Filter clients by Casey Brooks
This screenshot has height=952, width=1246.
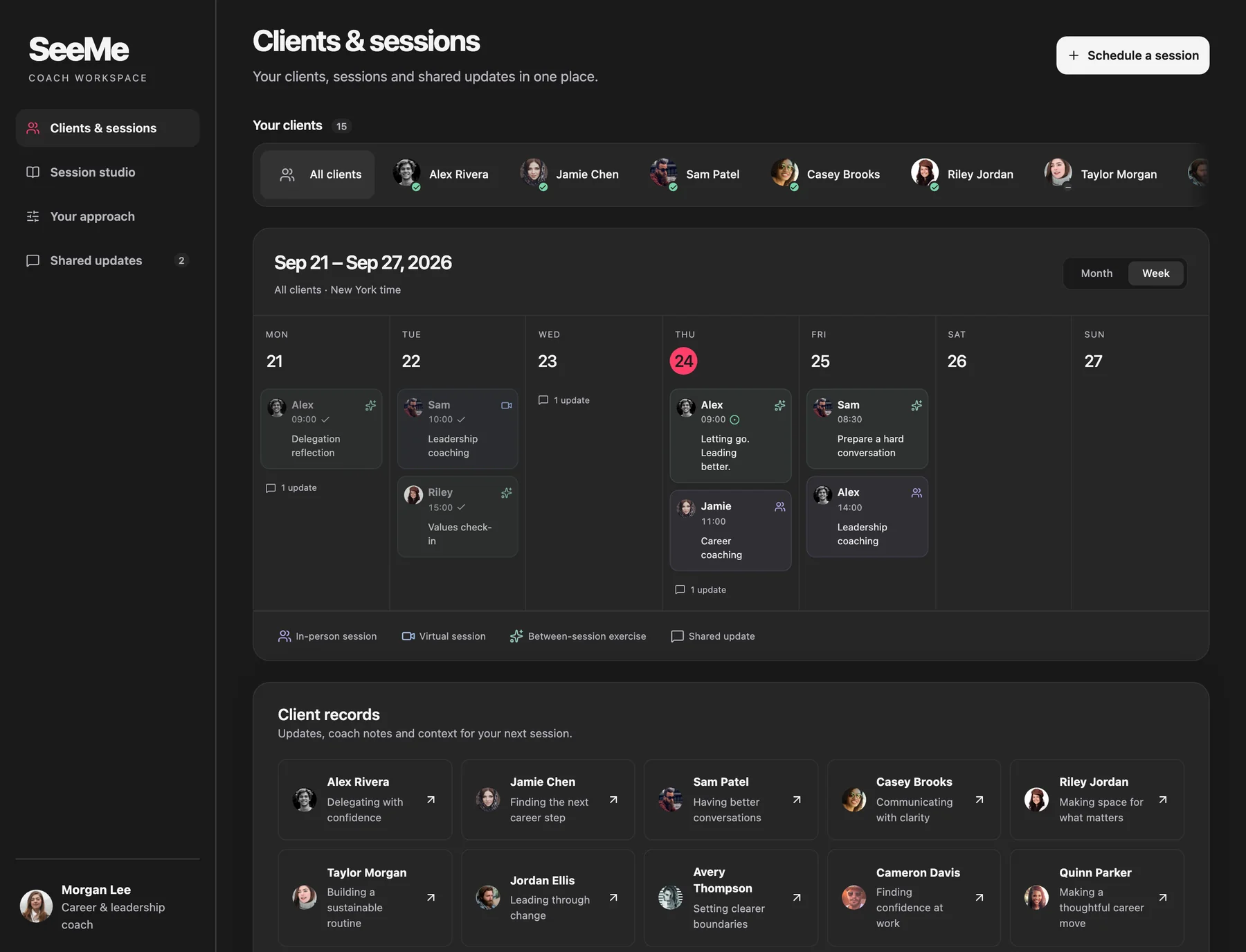coord(825,174)
